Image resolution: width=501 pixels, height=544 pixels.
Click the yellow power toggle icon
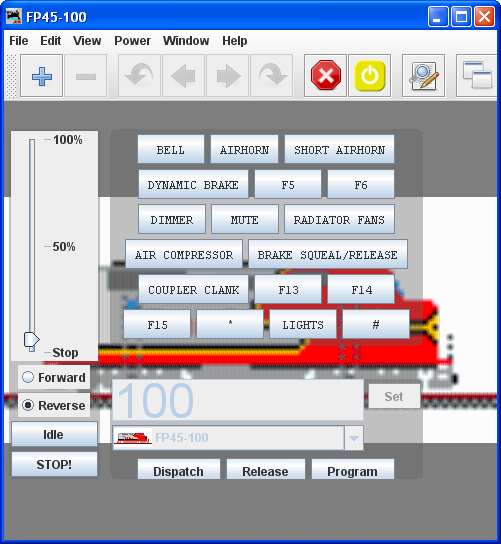(370, 76)
